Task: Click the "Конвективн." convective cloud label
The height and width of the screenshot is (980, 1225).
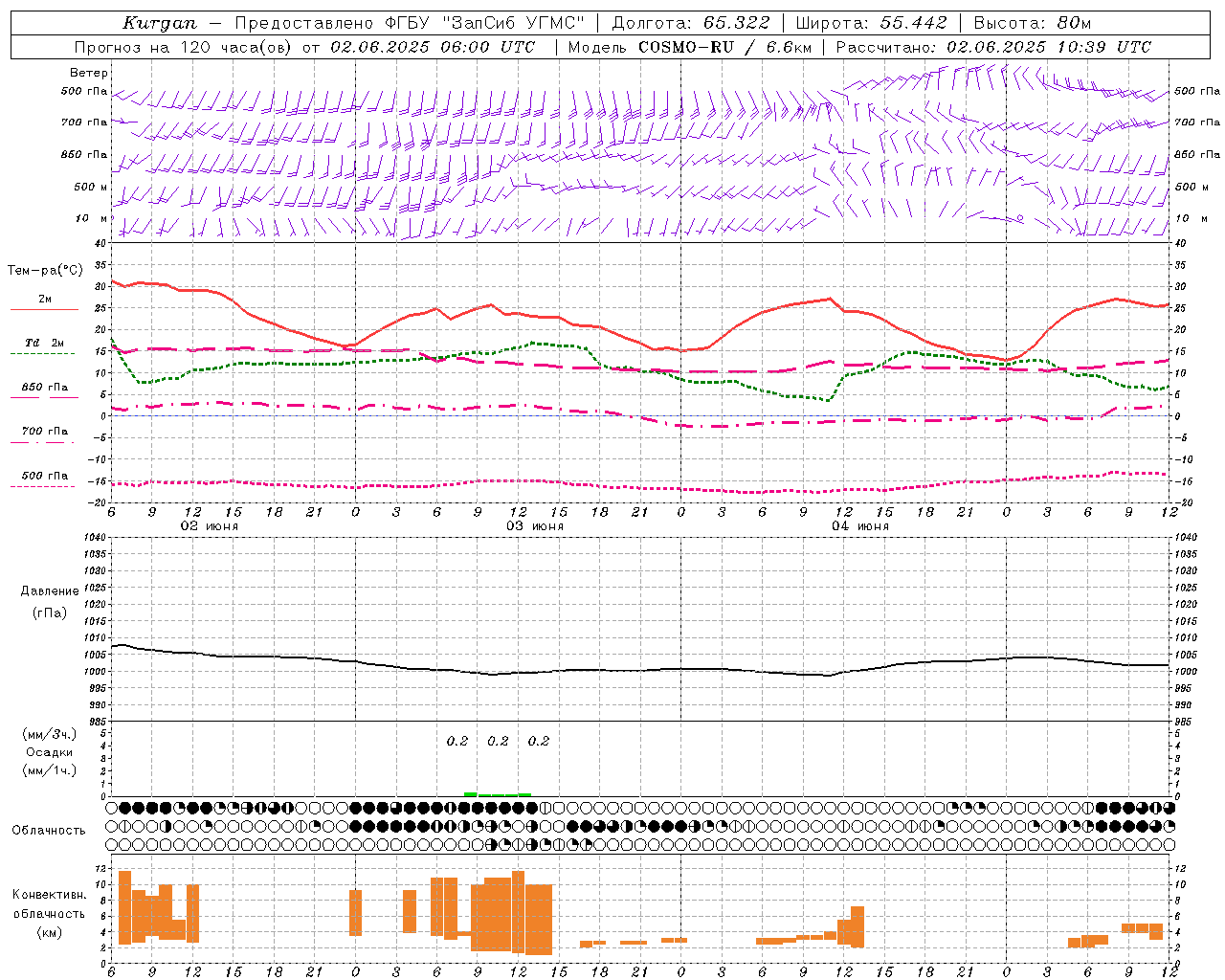Action: pyautogui.click(x=50, y=895)
